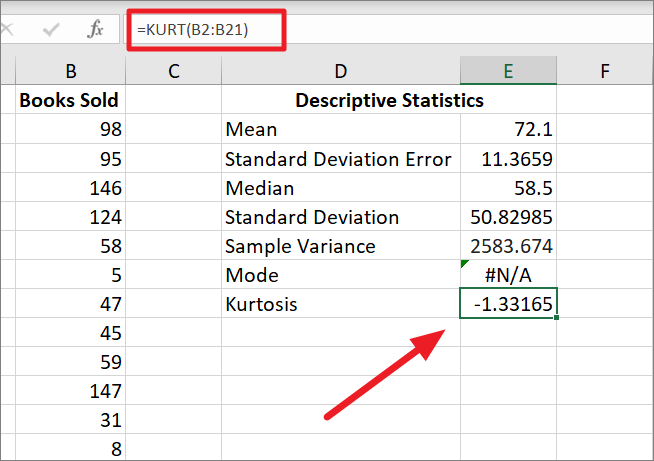Click the Enter checkmark icon in formula bar

click(x=51, y=30)
